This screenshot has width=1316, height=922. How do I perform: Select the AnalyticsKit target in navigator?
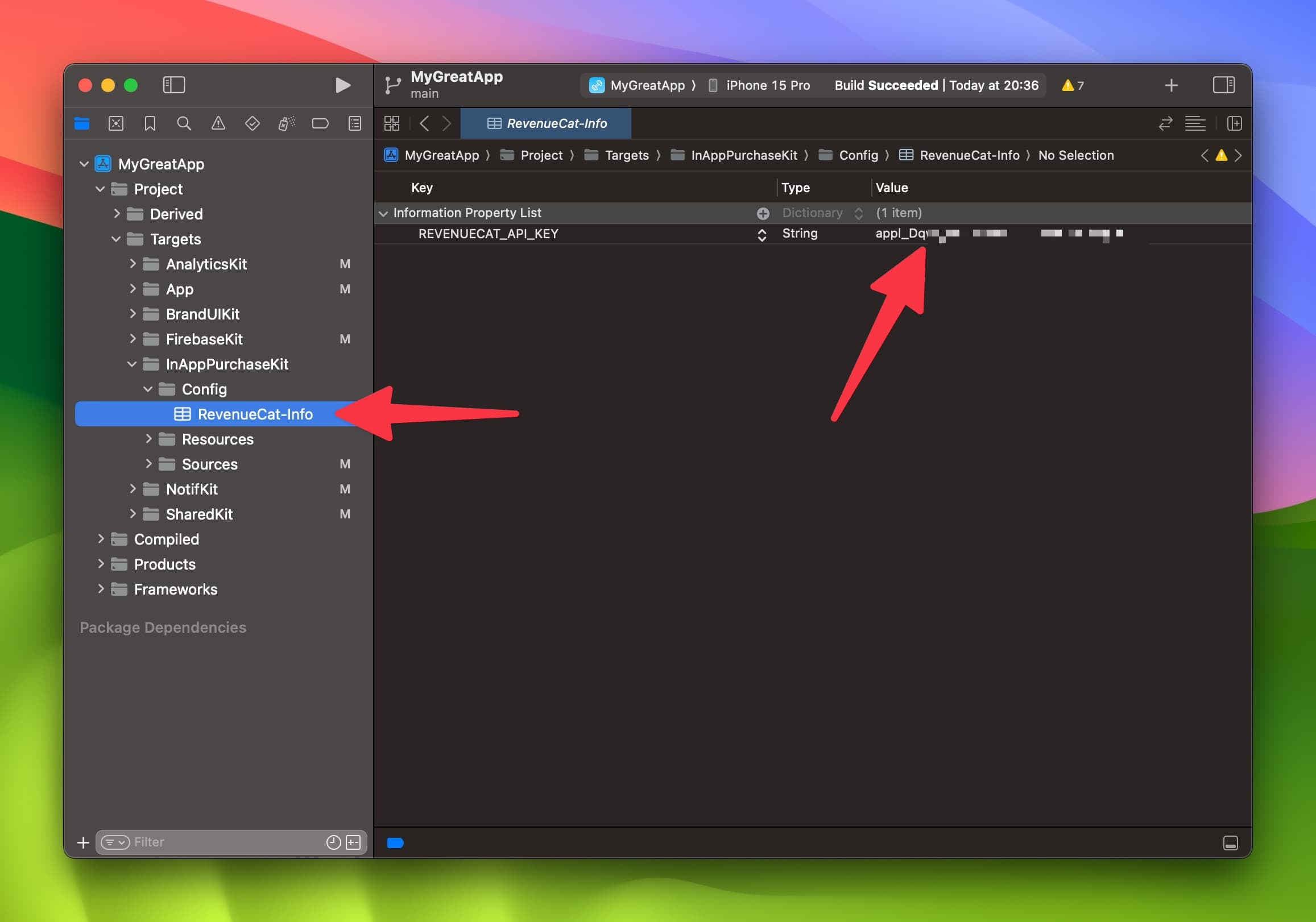[x=207, y=263]
